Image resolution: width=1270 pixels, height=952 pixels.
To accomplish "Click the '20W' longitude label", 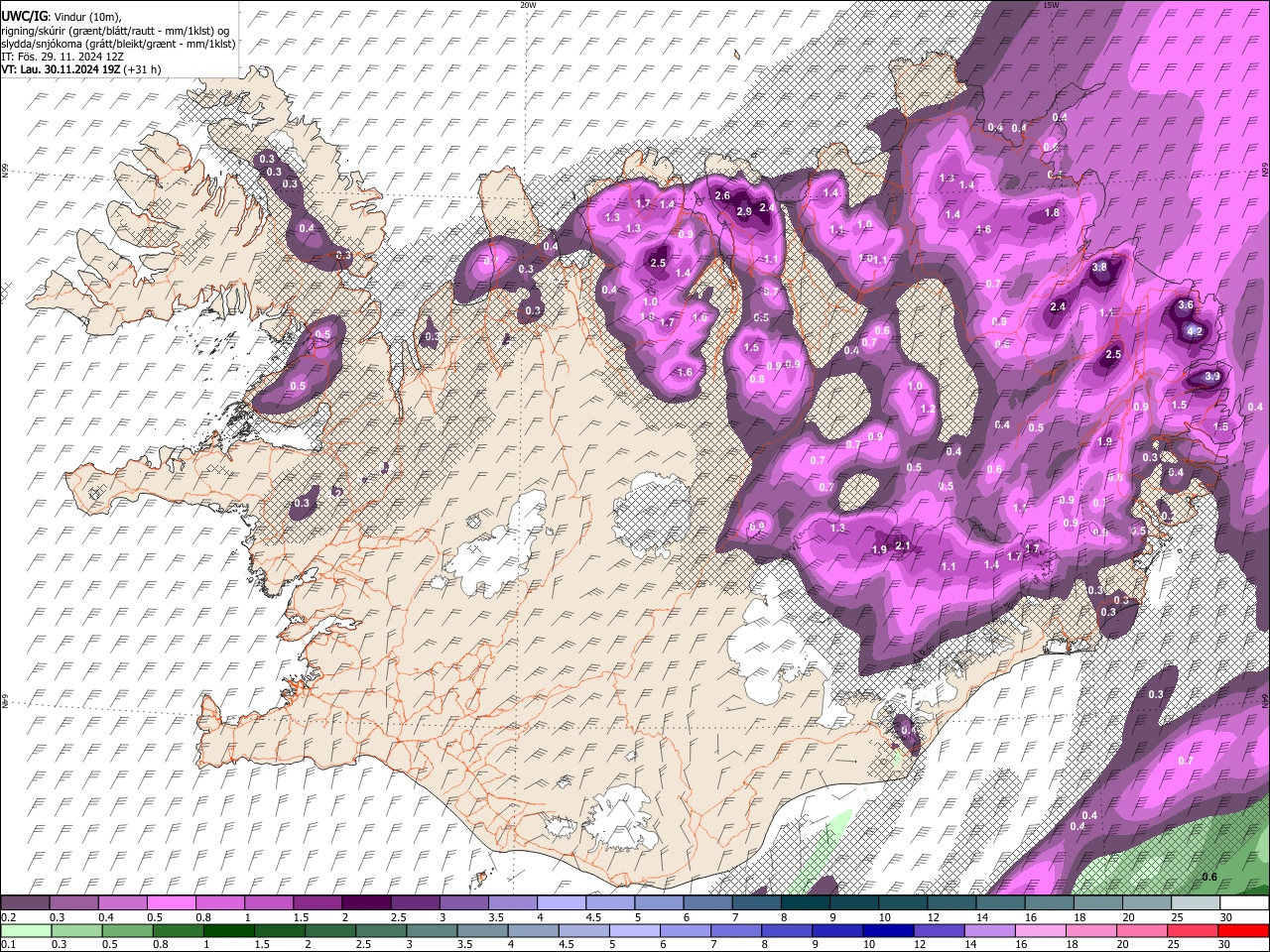I will coord(528,5).
